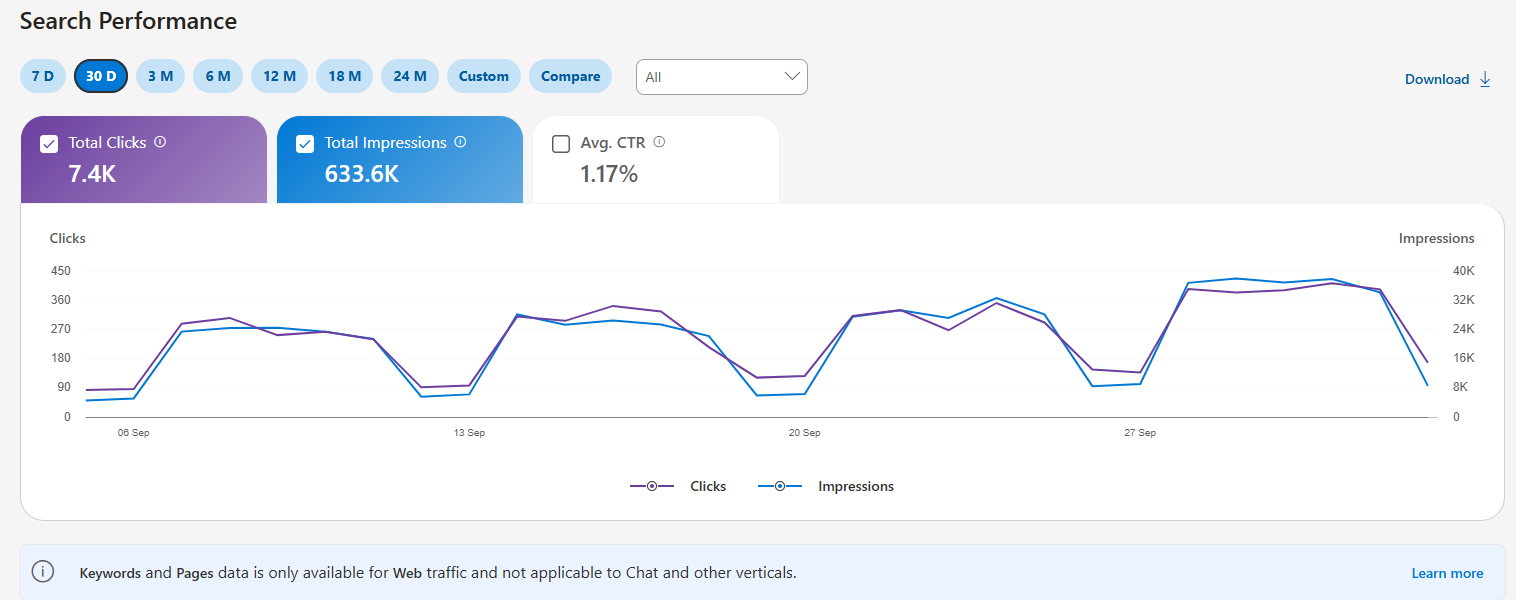Viewport: 1516px width, 600px height.
Task: Open the Custom date range option
Action: [x=484, y=76]
